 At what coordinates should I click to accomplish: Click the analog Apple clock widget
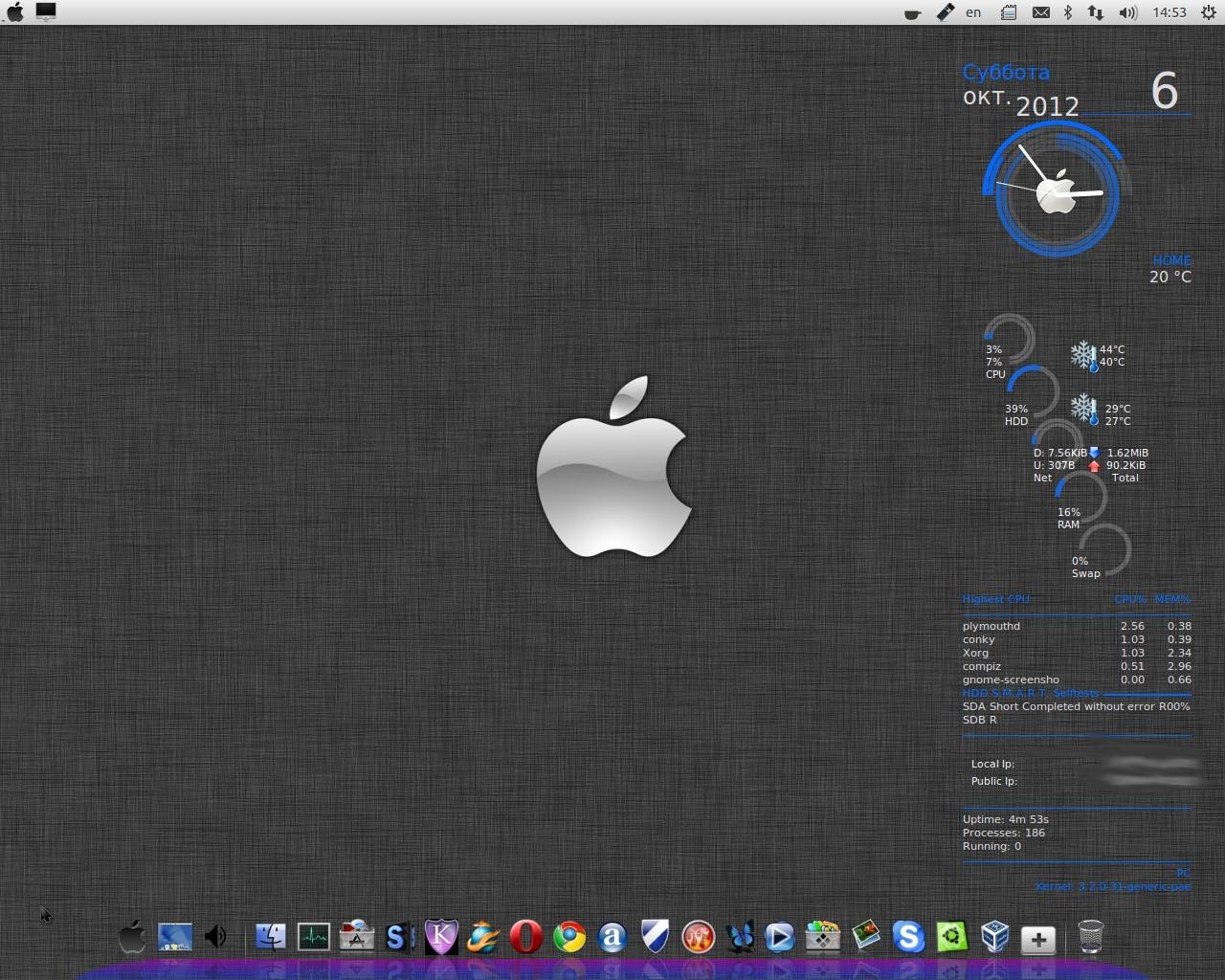click(1056, 189)
